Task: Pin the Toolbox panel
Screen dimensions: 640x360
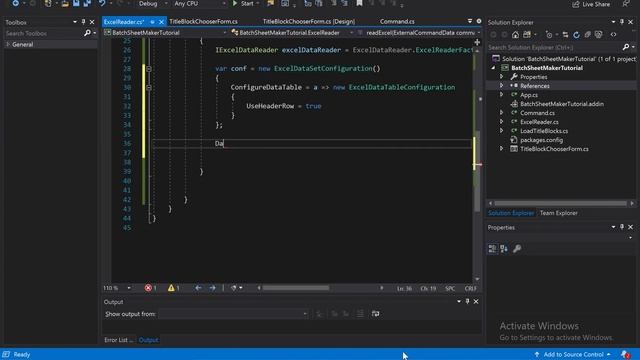Action: coord(83,22)
